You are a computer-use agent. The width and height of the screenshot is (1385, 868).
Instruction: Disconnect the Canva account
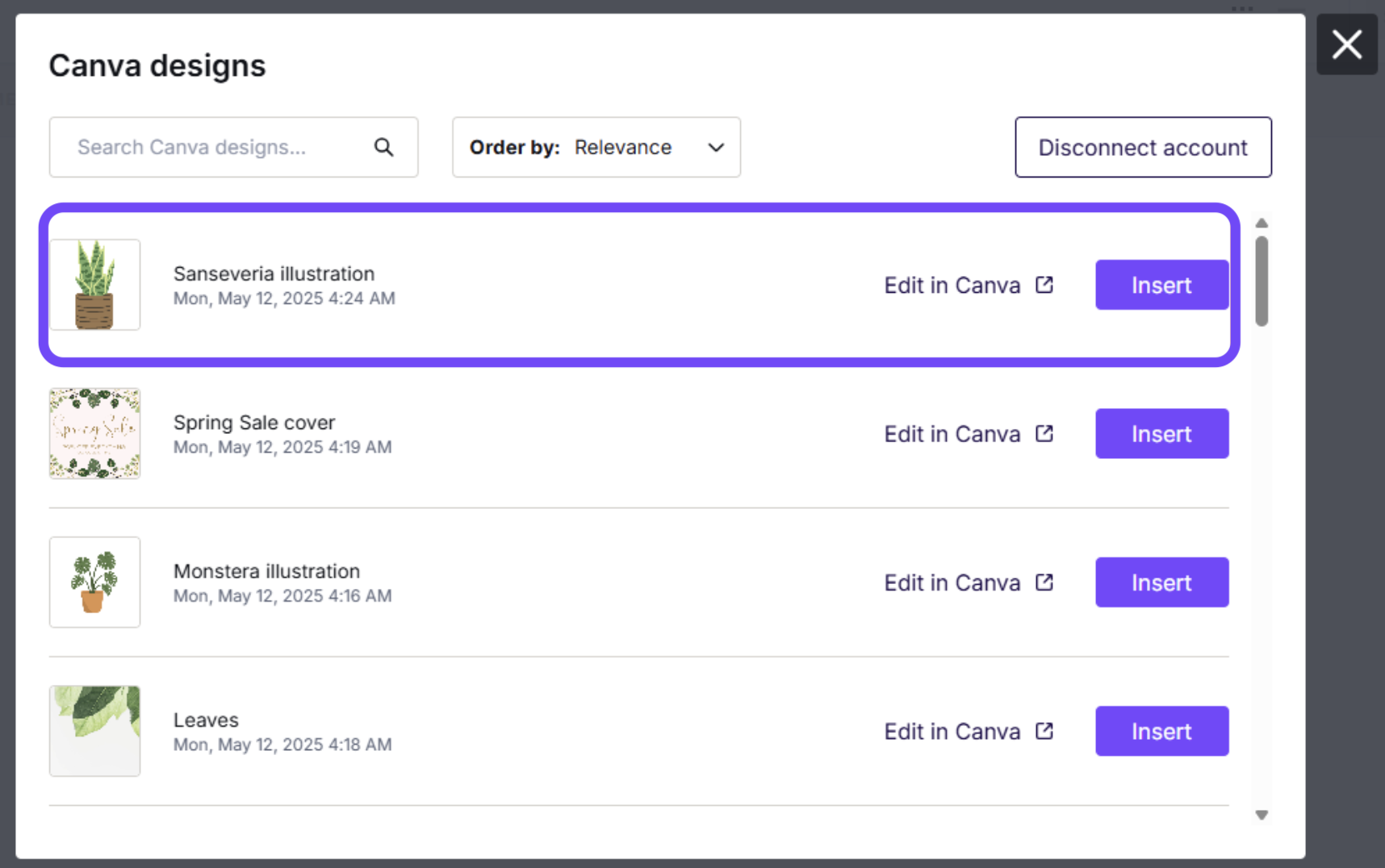(x=1143, y=147)
